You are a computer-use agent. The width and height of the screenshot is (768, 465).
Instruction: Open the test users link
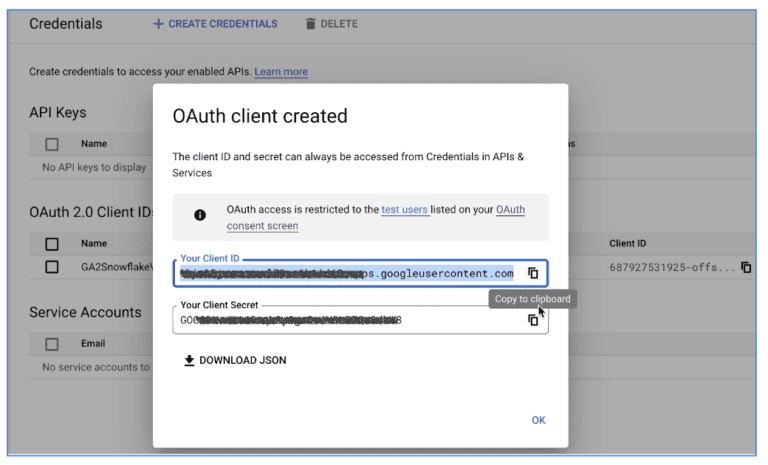pyautogui.click(x=405, y=210)
